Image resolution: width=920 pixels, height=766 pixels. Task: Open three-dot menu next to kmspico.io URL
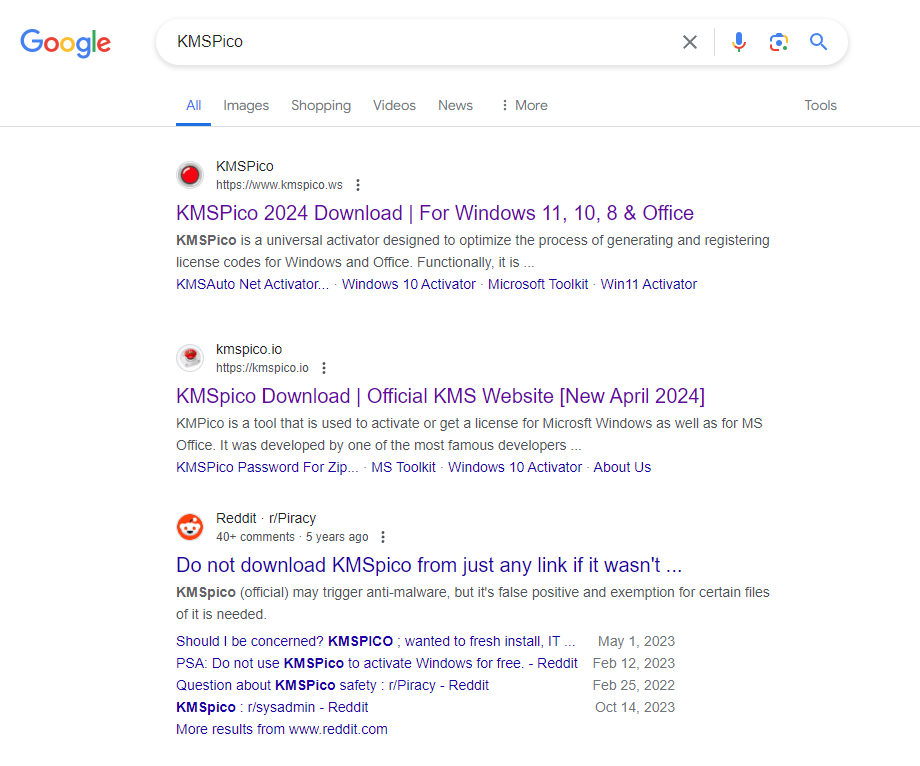(x=324, y=368)
